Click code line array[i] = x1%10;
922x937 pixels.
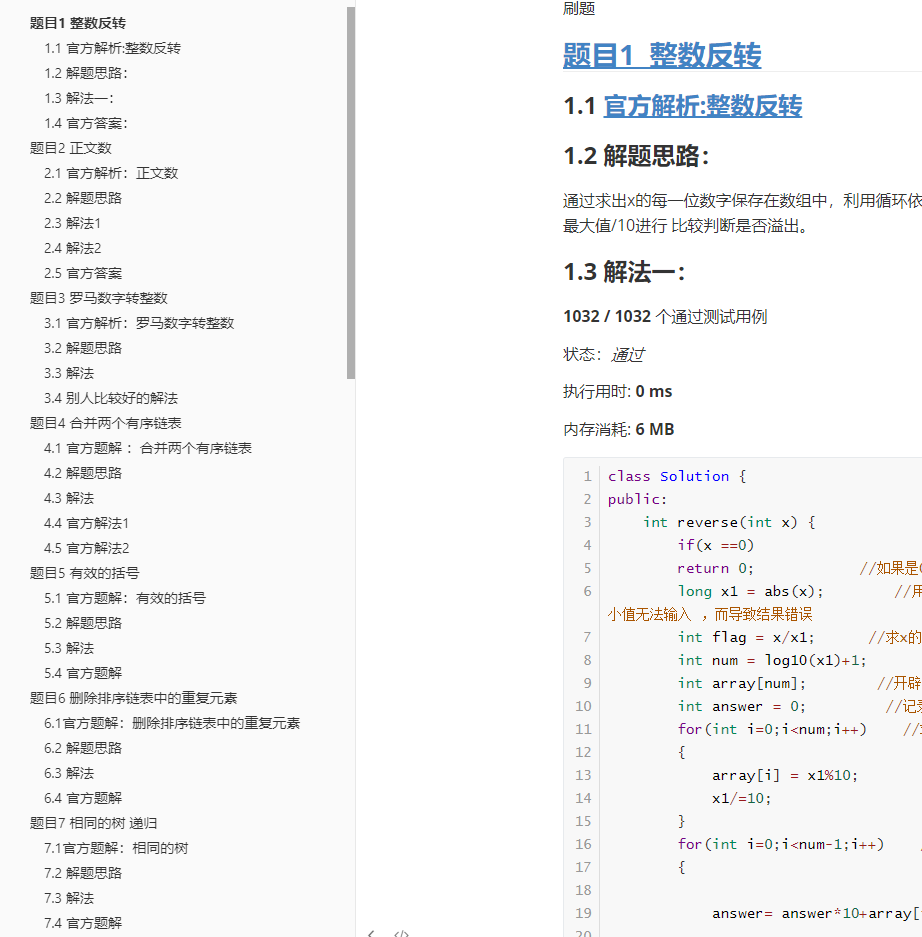click(785, 776)
